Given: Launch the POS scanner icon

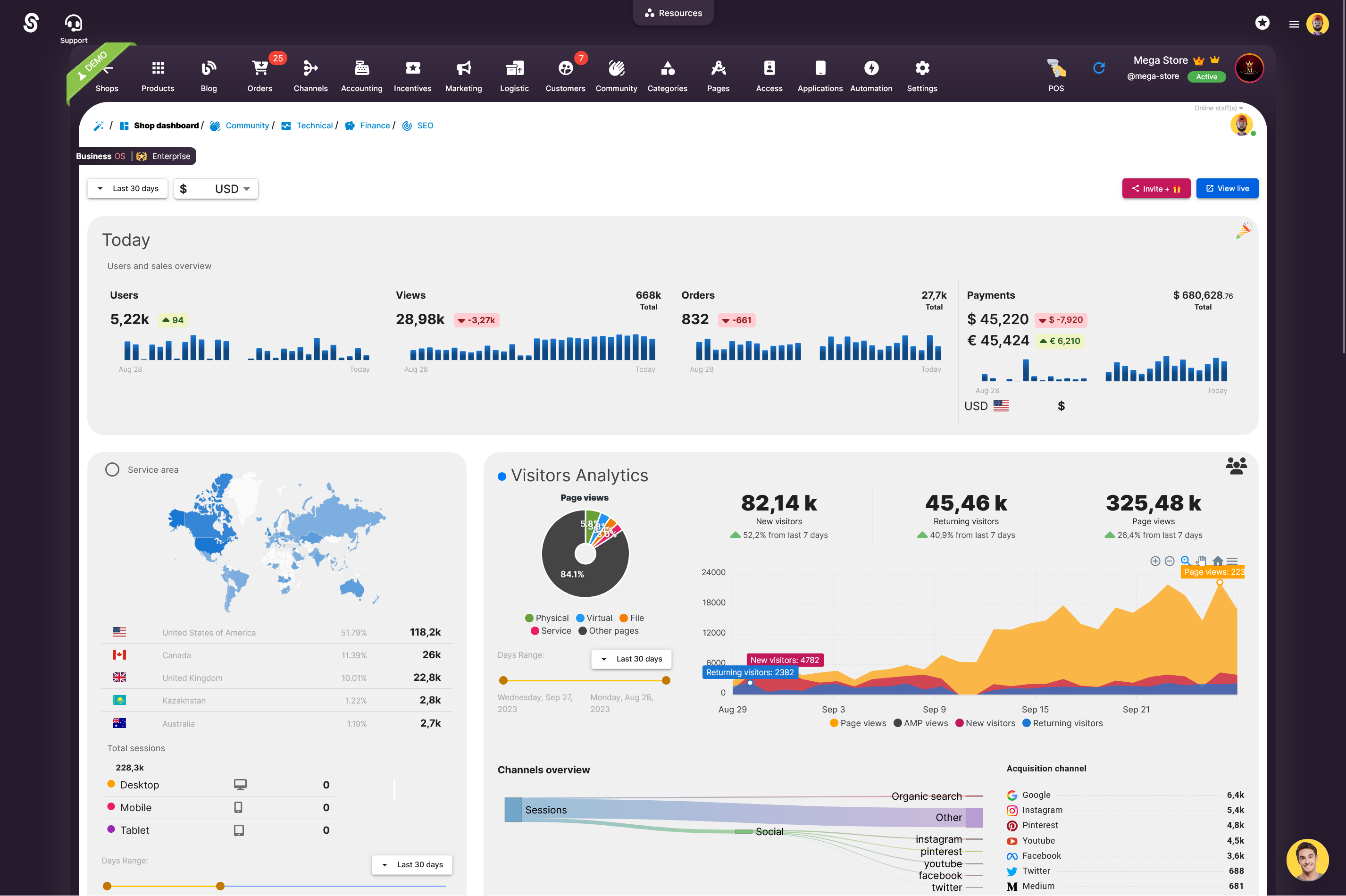Looking at the screenshot, I should [x=1056, y=68].
